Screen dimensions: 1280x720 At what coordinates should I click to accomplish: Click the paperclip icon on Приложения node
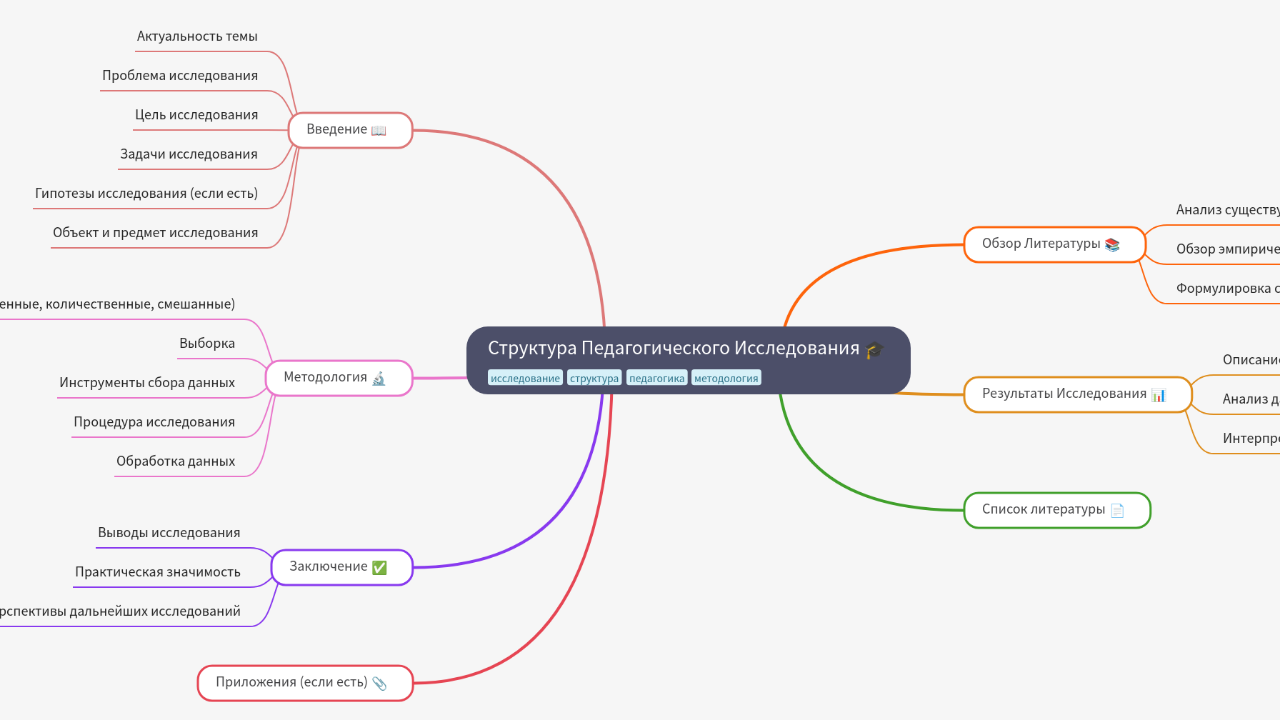(x=381, y=682)
